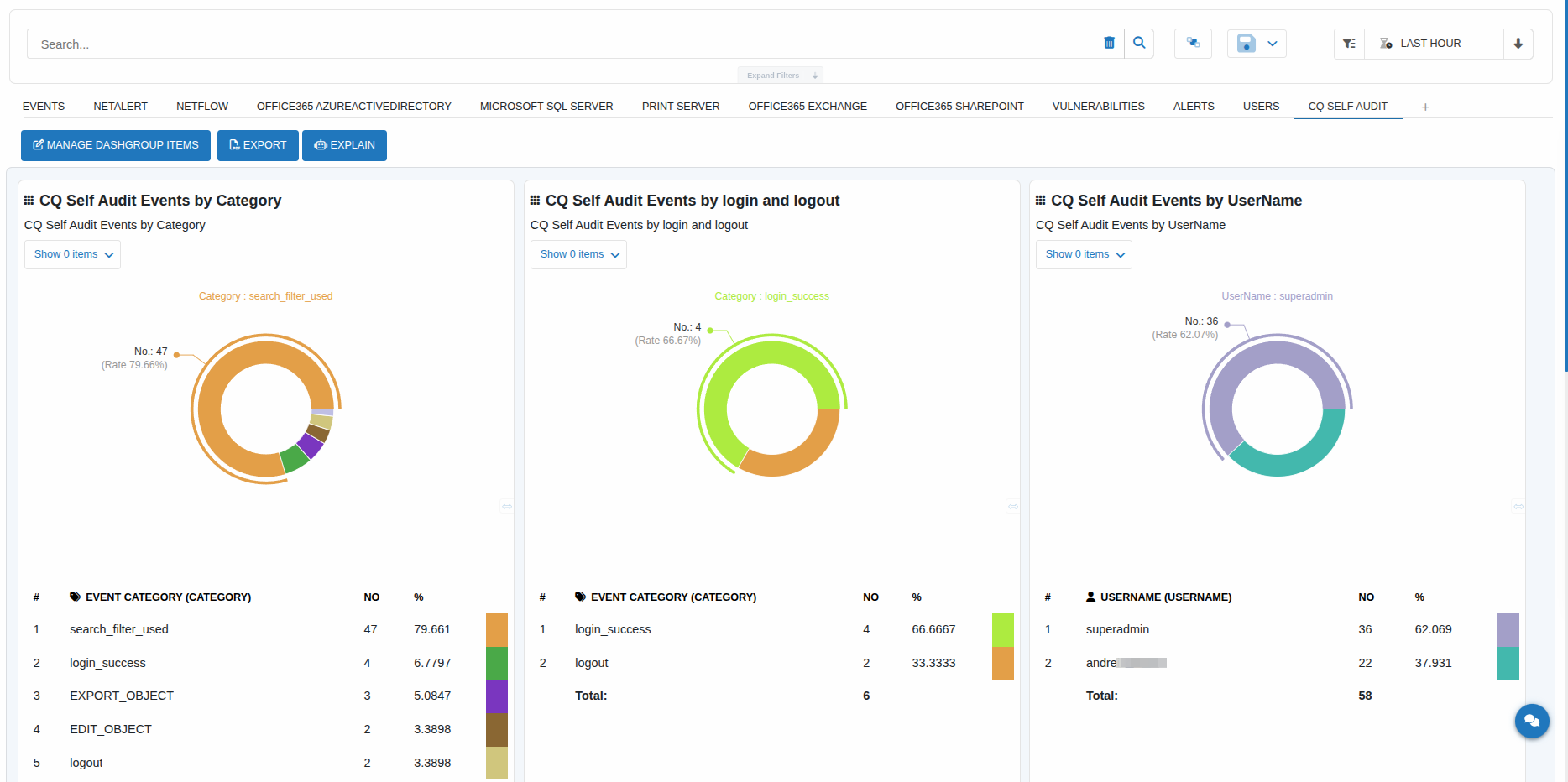
Task: Open the chat bubble widget
Action: (x=1531, y=721)
